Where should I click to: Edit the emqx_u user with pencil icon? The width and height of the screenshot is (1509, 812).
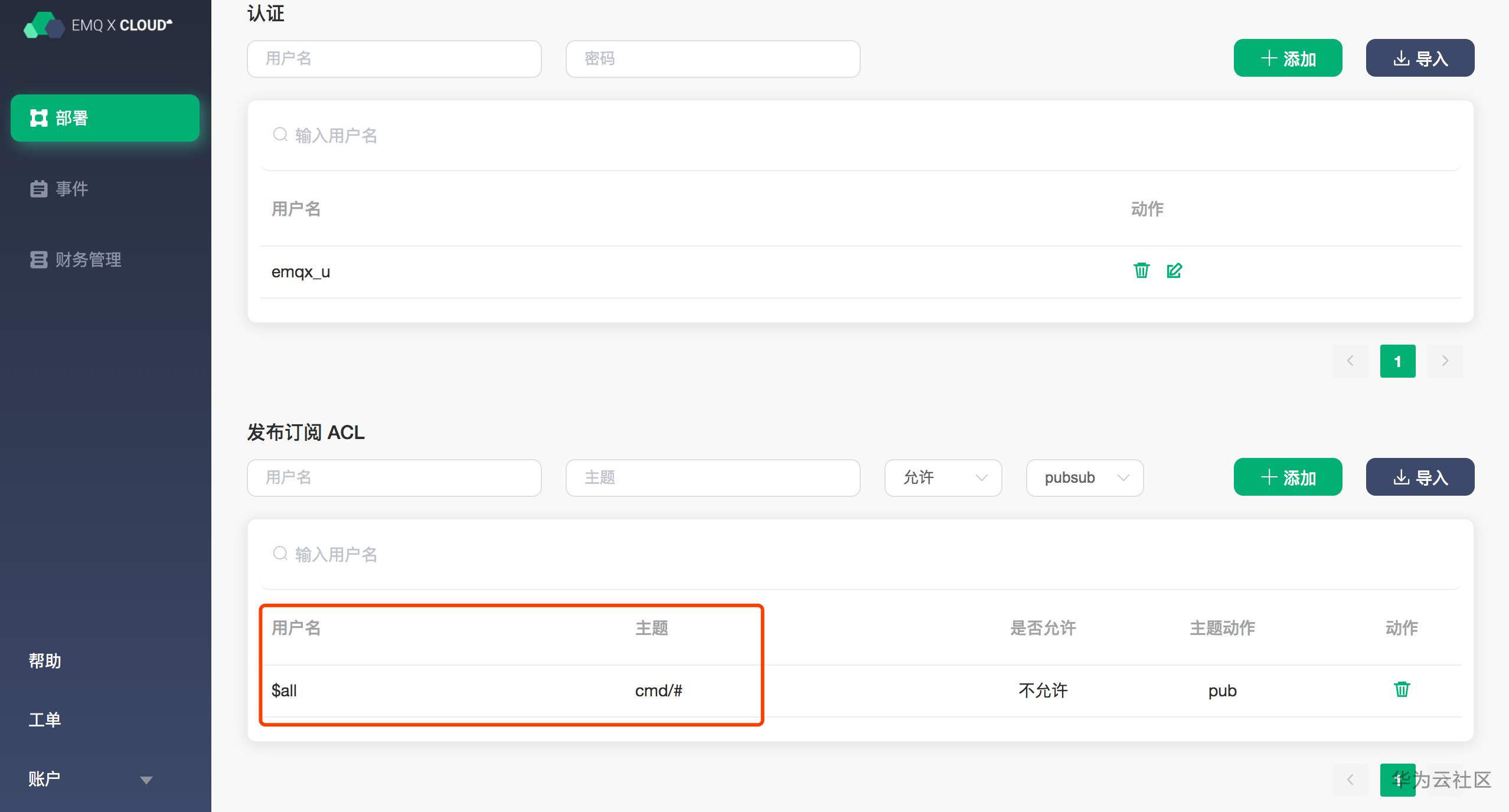1174,271
